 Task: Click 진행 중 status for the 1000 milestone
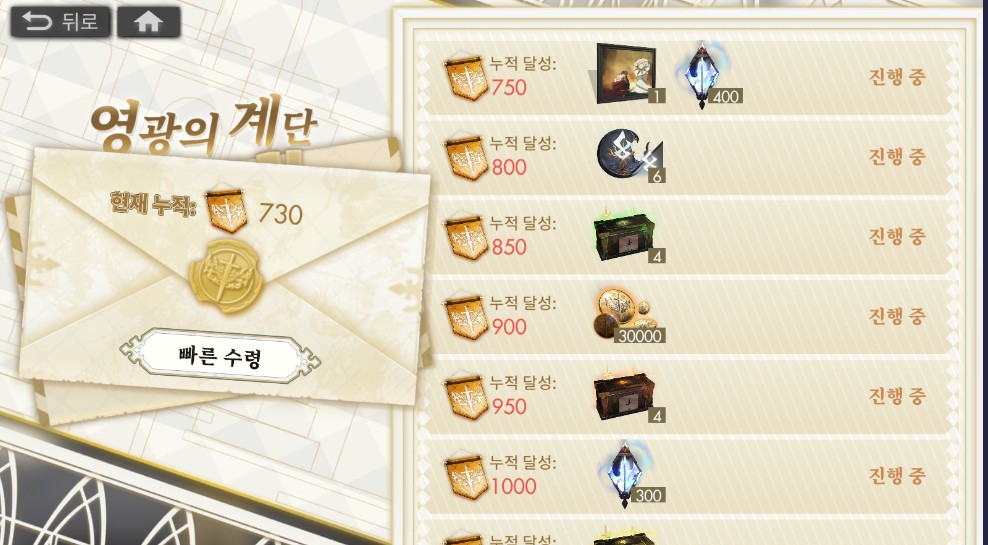(897, 476)
